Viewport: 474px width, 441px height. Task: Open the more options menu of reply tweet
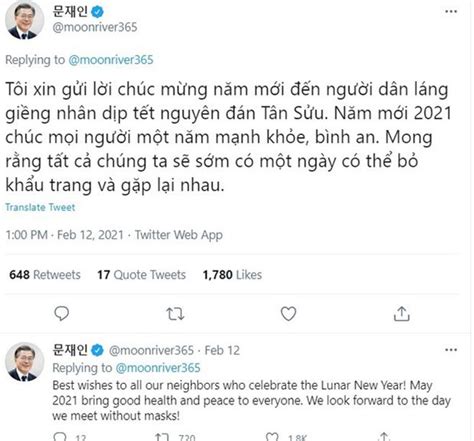pos(451,350)
